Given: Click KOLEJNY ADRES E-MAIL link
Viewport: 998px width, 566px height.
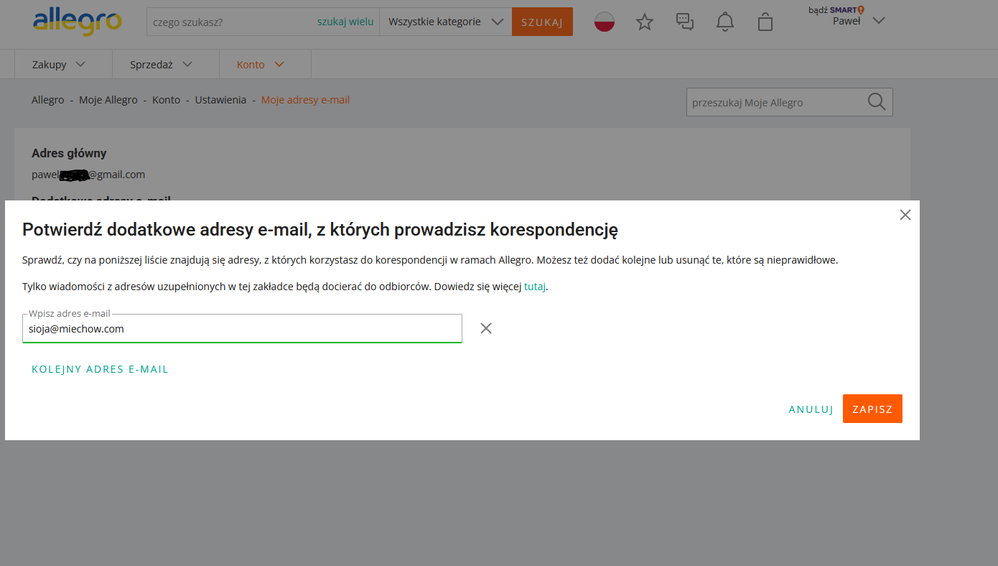Looking at the screenshot, I should click(x=100, y=369).
